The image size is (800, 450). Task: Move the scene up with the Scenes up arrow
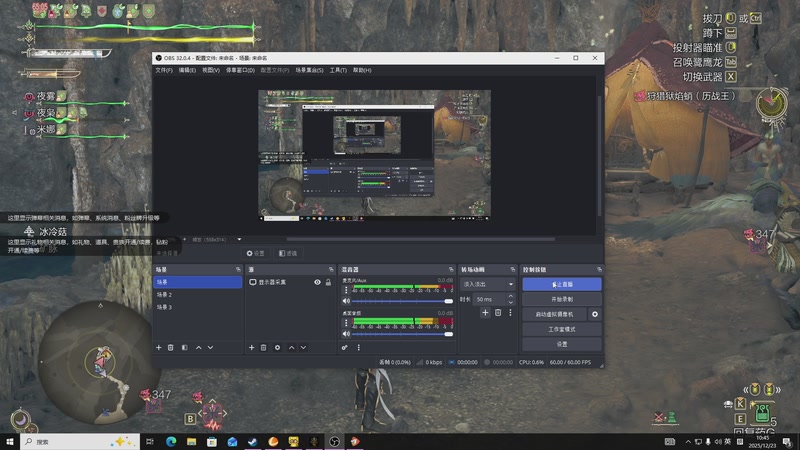198,347
